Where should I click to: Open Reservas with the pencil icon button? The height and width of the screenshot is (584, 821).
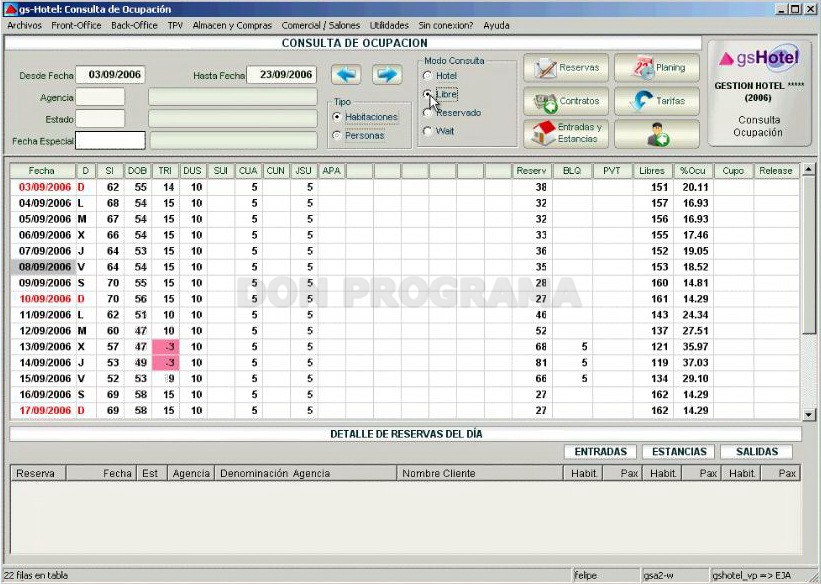(566, 68)
